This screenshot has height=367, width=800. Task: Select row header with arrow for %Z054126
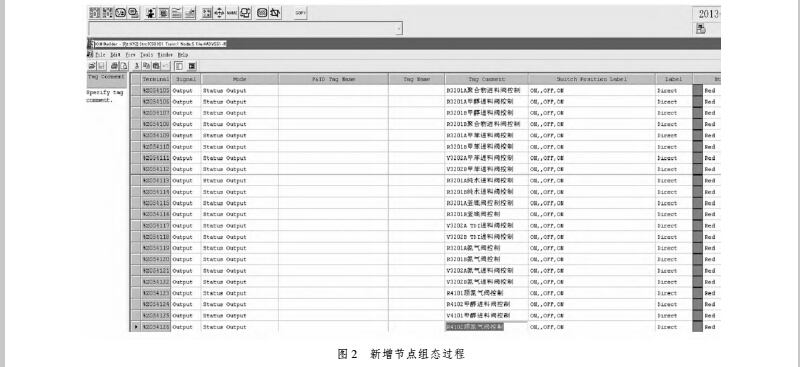(x=135, y=327)
